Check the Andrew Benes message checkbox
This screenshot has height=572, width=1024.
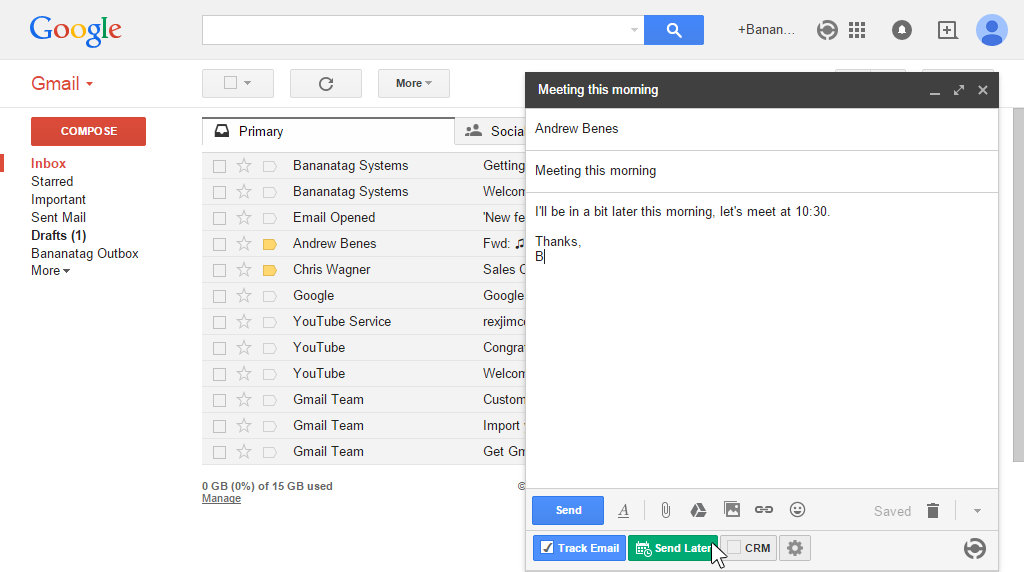219,245
